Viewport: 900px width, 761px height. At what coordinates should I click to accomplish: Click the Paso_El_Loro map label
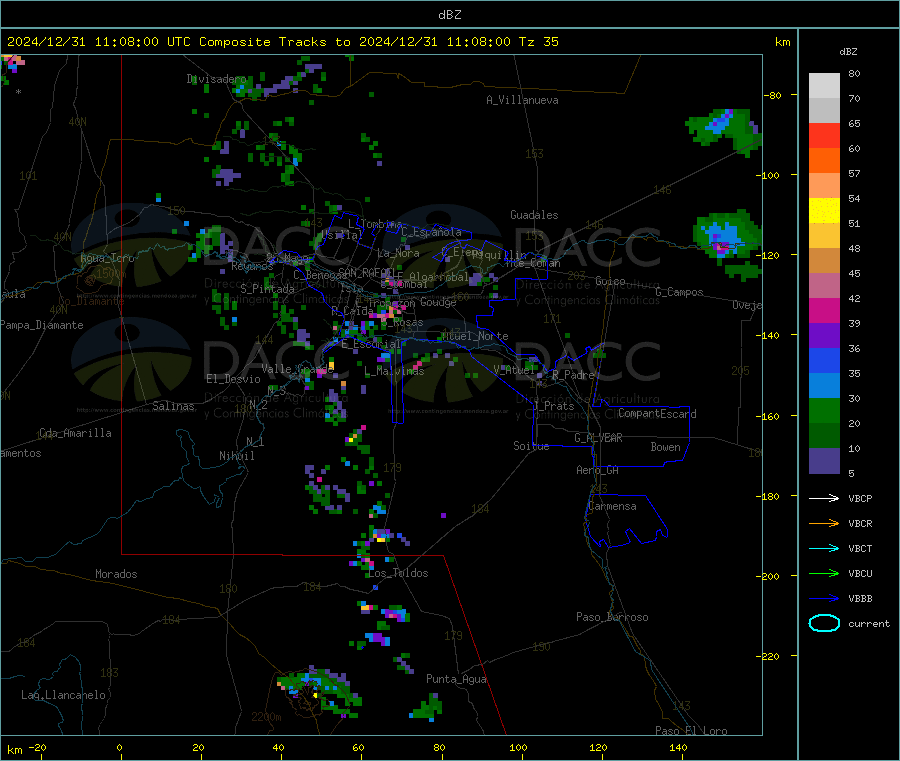pyautogui.click(x=691, y=731)
